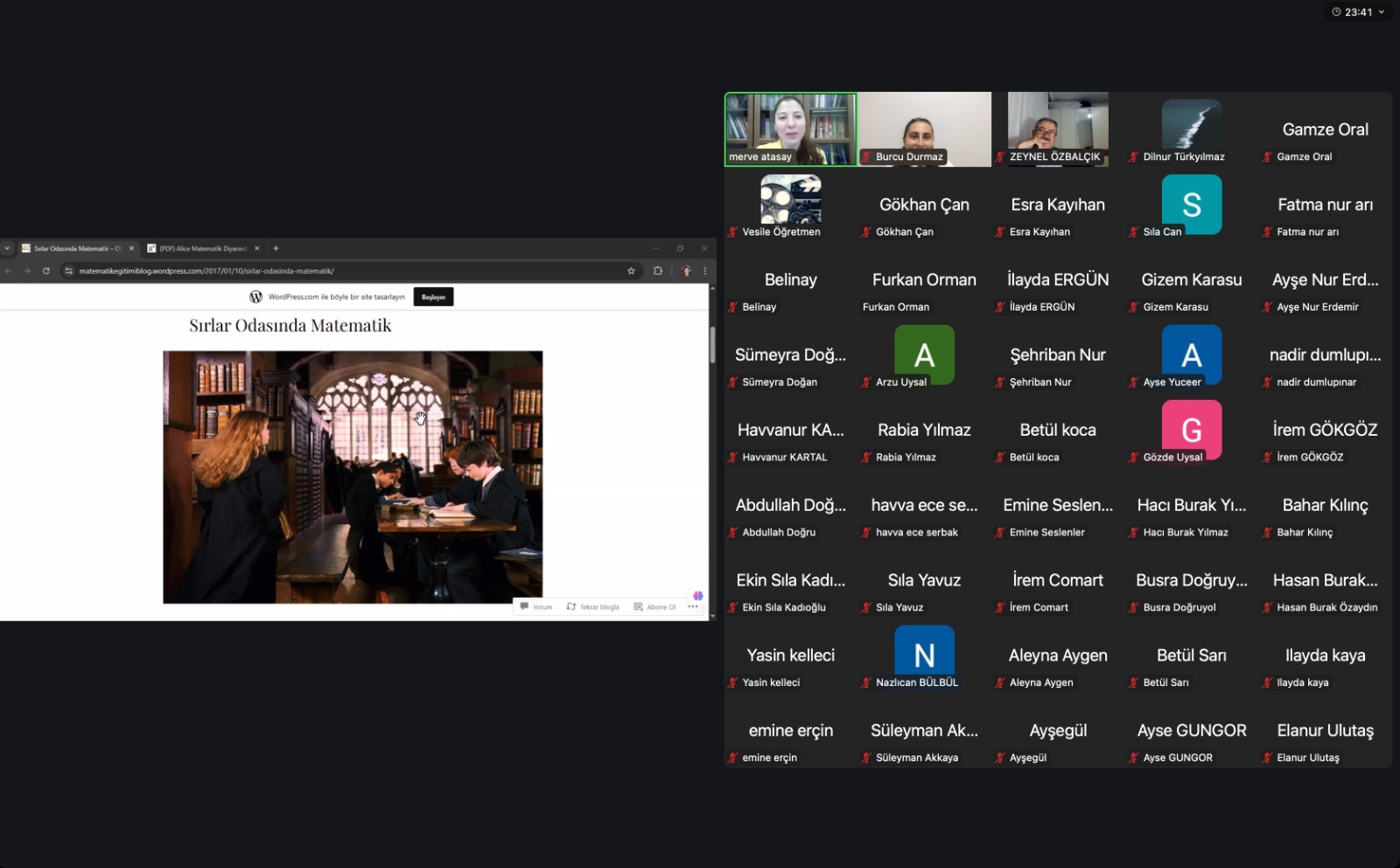1400x868 pixels.
Task: Click the Tekrar blogla reblog button
Action: [x=593, y=606]
